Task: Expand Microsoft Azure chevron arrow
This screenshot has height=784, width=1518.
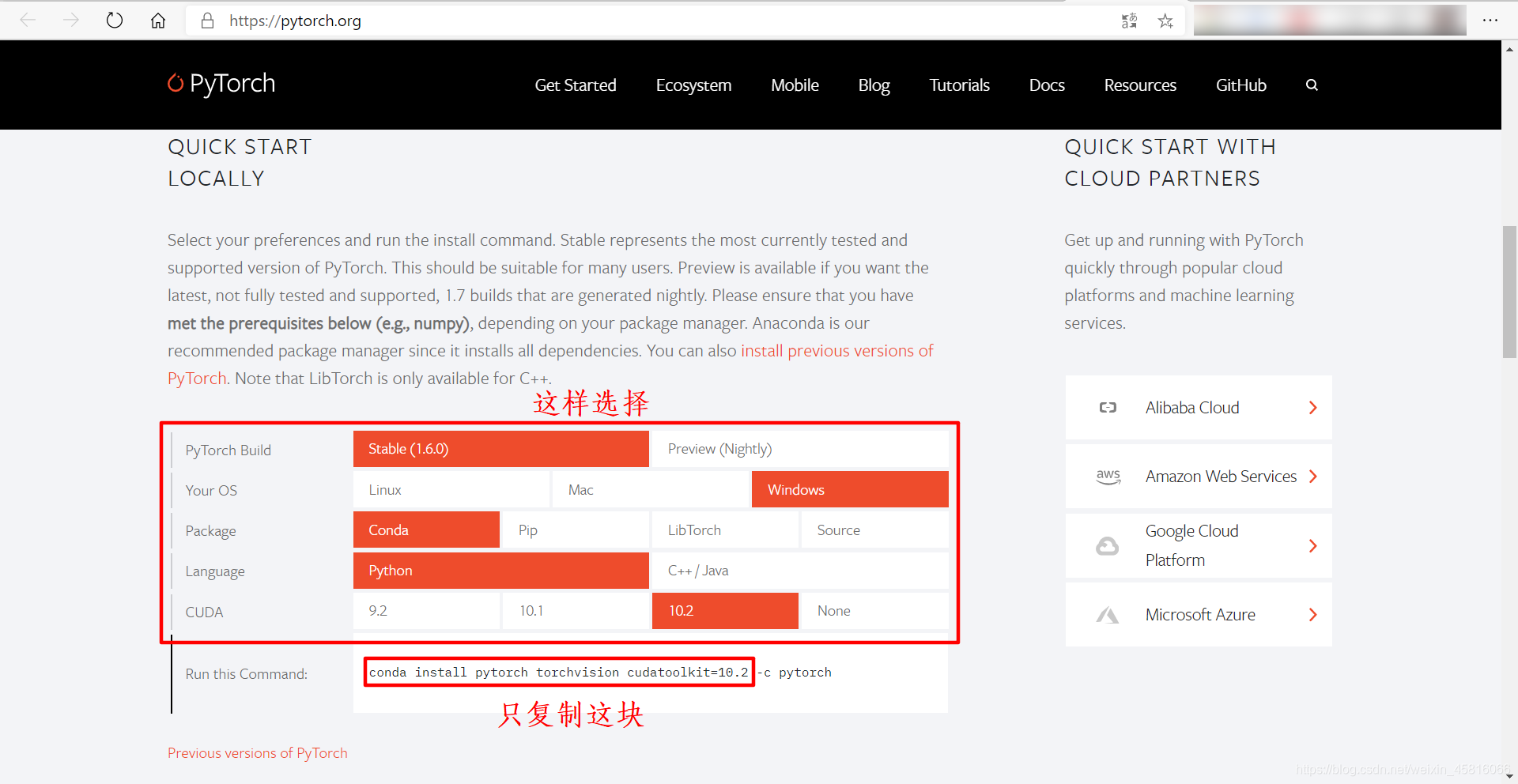Action: [1312, 615]
